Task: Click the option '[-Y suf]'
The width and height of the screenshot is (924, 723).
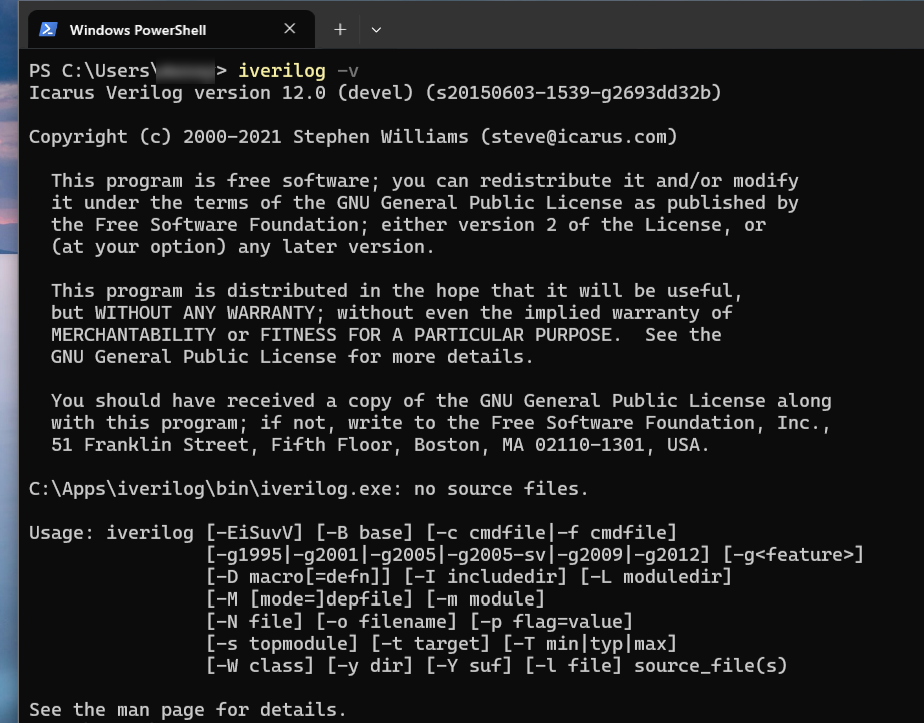Action: (x=468, y=666)
